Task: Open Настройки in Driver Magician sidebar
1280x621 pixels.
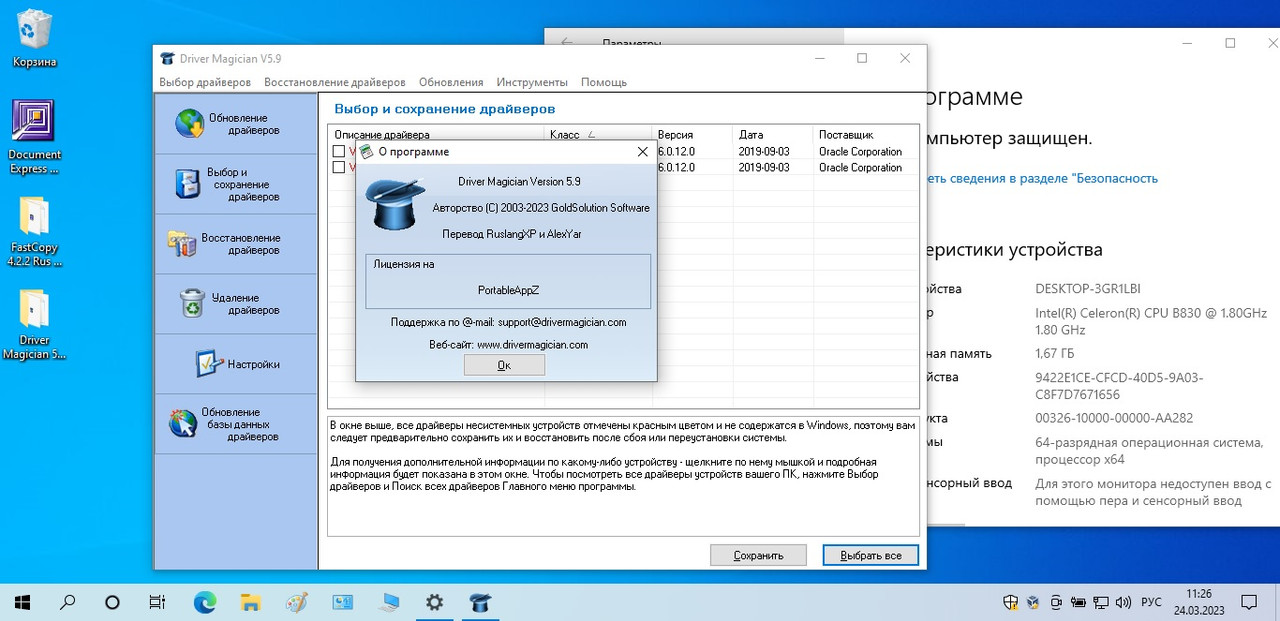Action: pos(235,364)
